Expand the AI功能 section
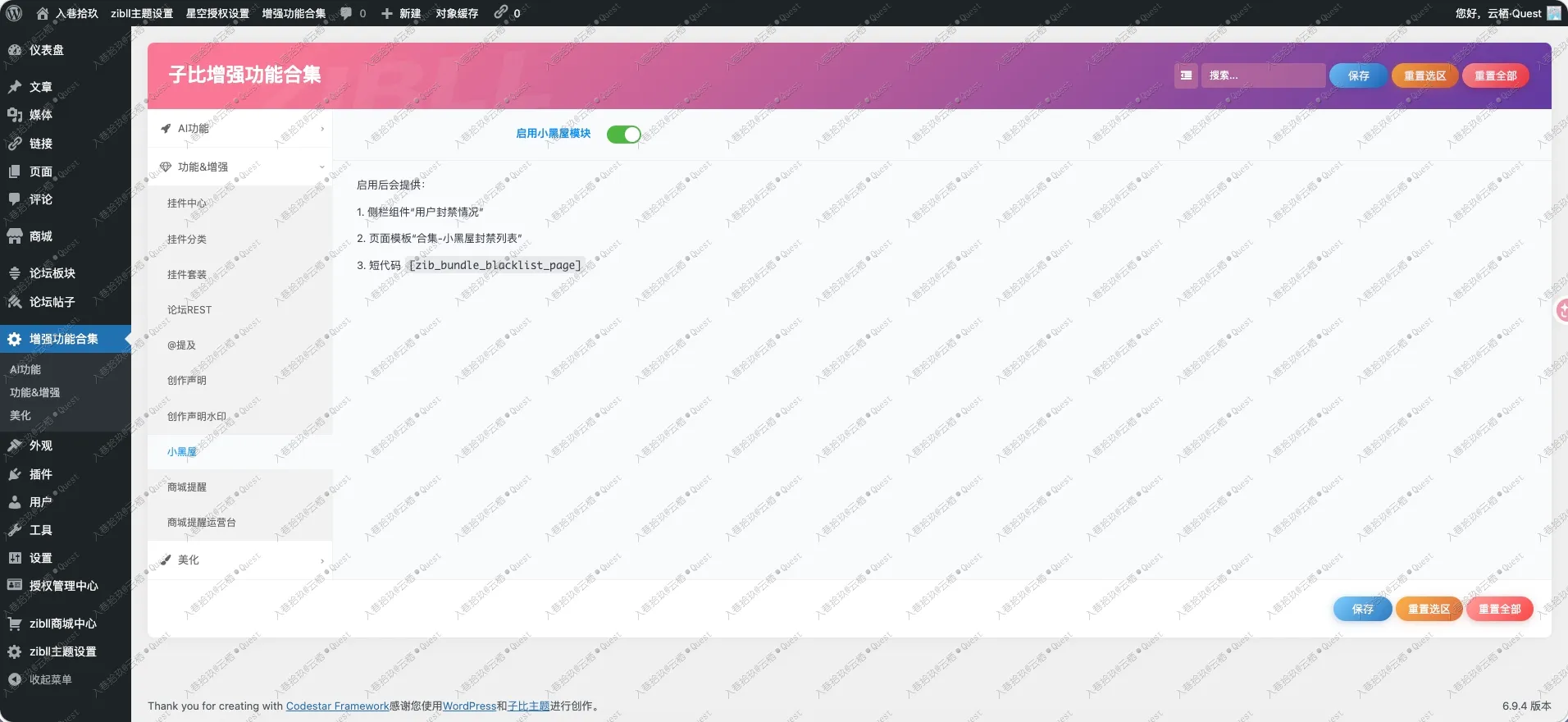The width and height of the screenshot is (1568, 722). point(240,129)
